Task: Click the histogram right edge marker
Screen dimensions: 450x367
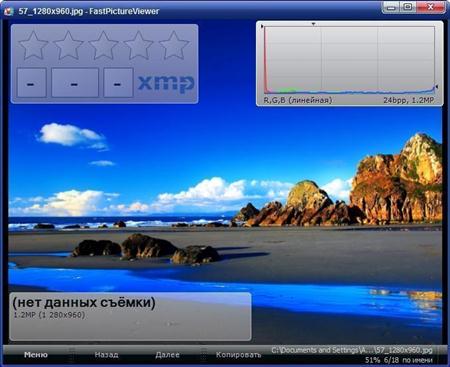Action: (x=437, y=87)
